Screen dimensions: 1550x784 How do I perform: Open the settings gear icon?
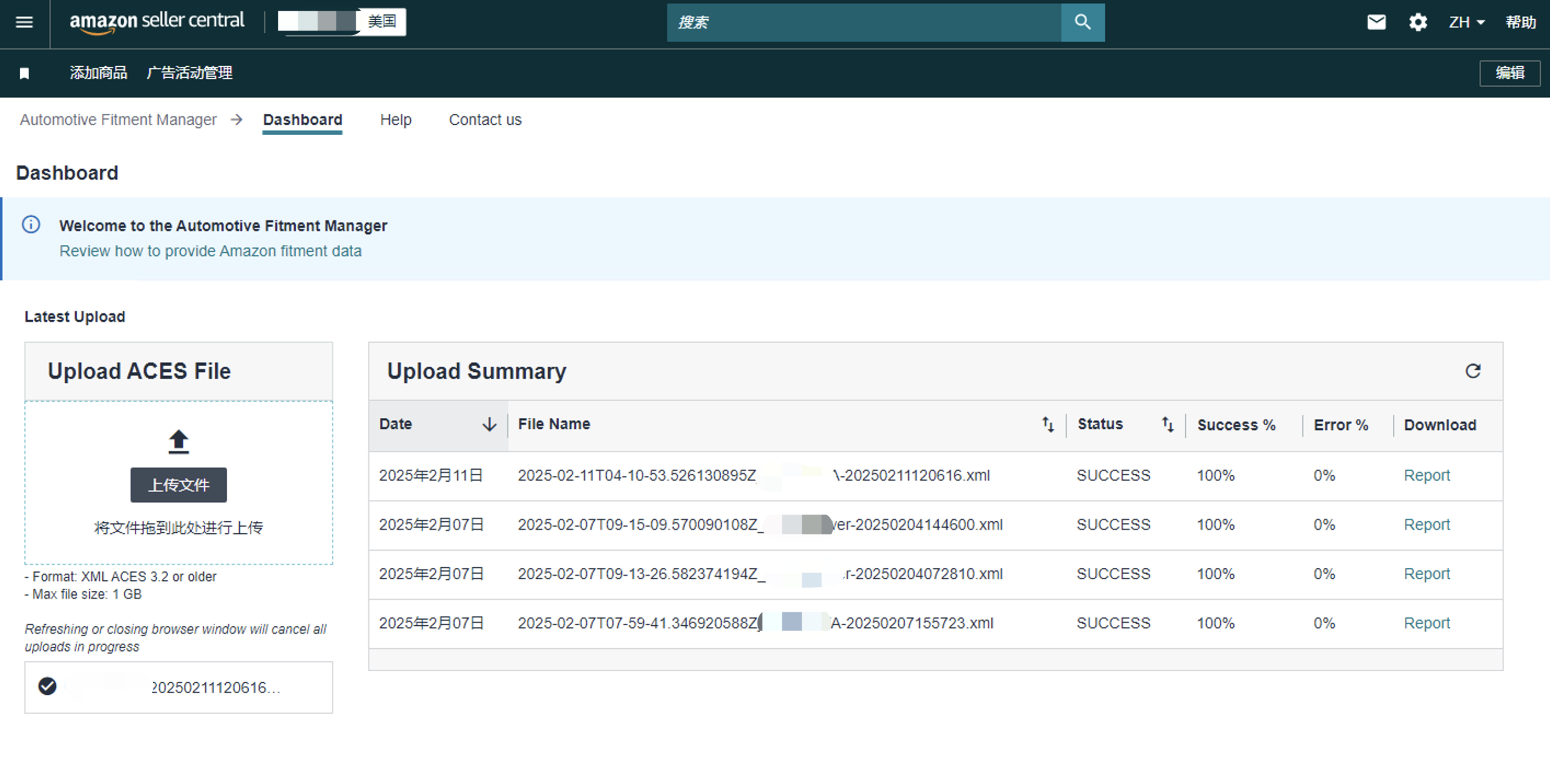pos(1417,22)
